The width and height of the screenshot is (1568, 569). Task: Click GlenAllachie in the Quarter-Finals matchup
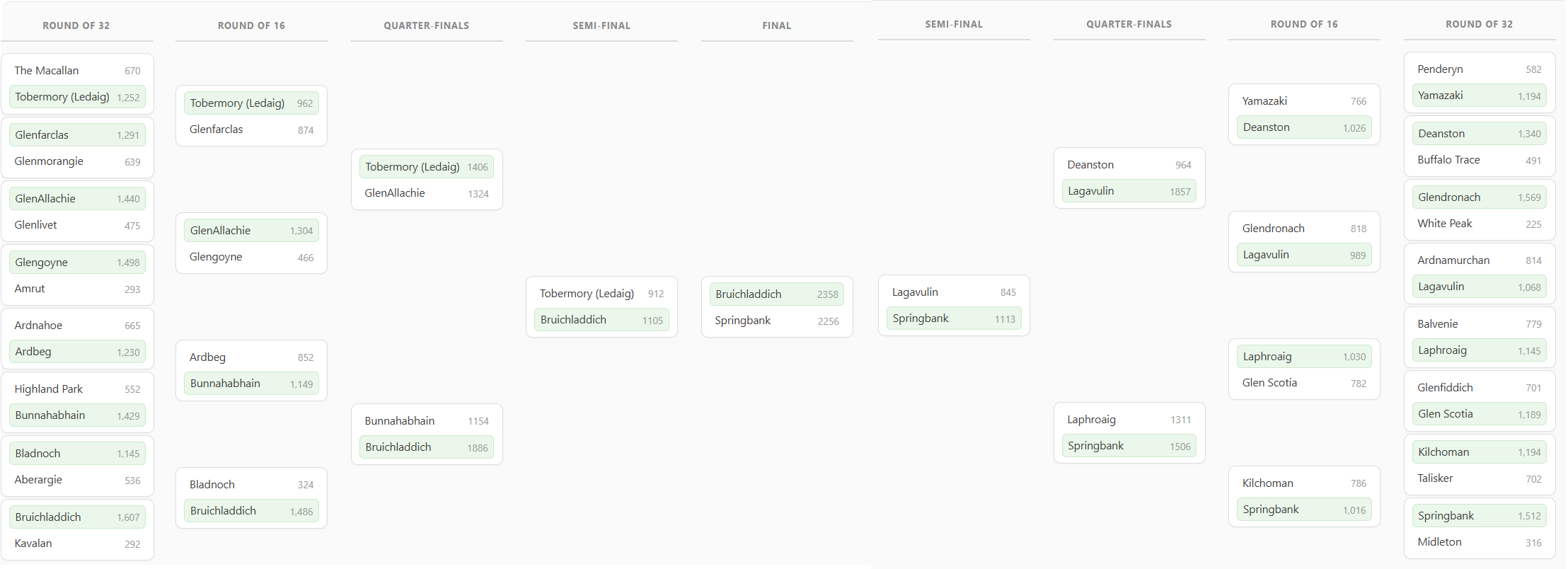coord(427,193)
